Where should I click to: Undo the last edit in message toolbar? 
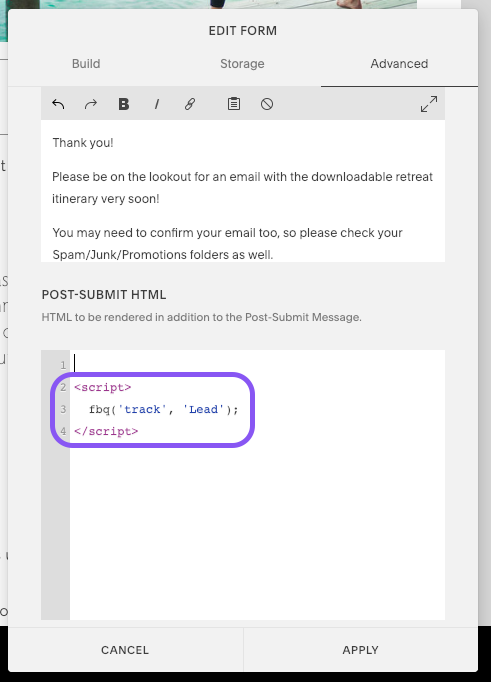click(x=58, y=104)
